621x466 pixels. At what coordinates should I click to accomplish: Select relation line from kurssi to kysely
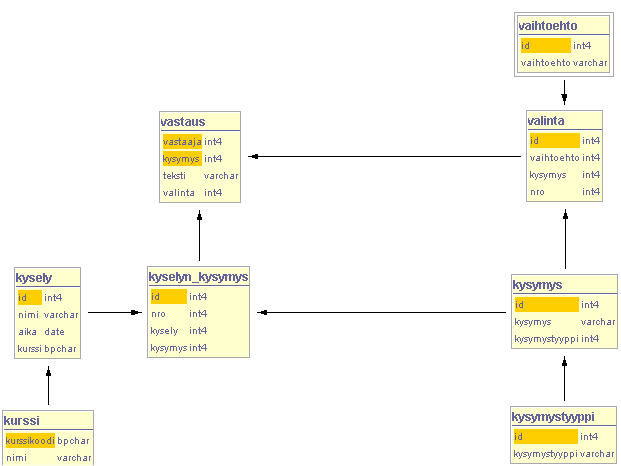pos(48,386)
